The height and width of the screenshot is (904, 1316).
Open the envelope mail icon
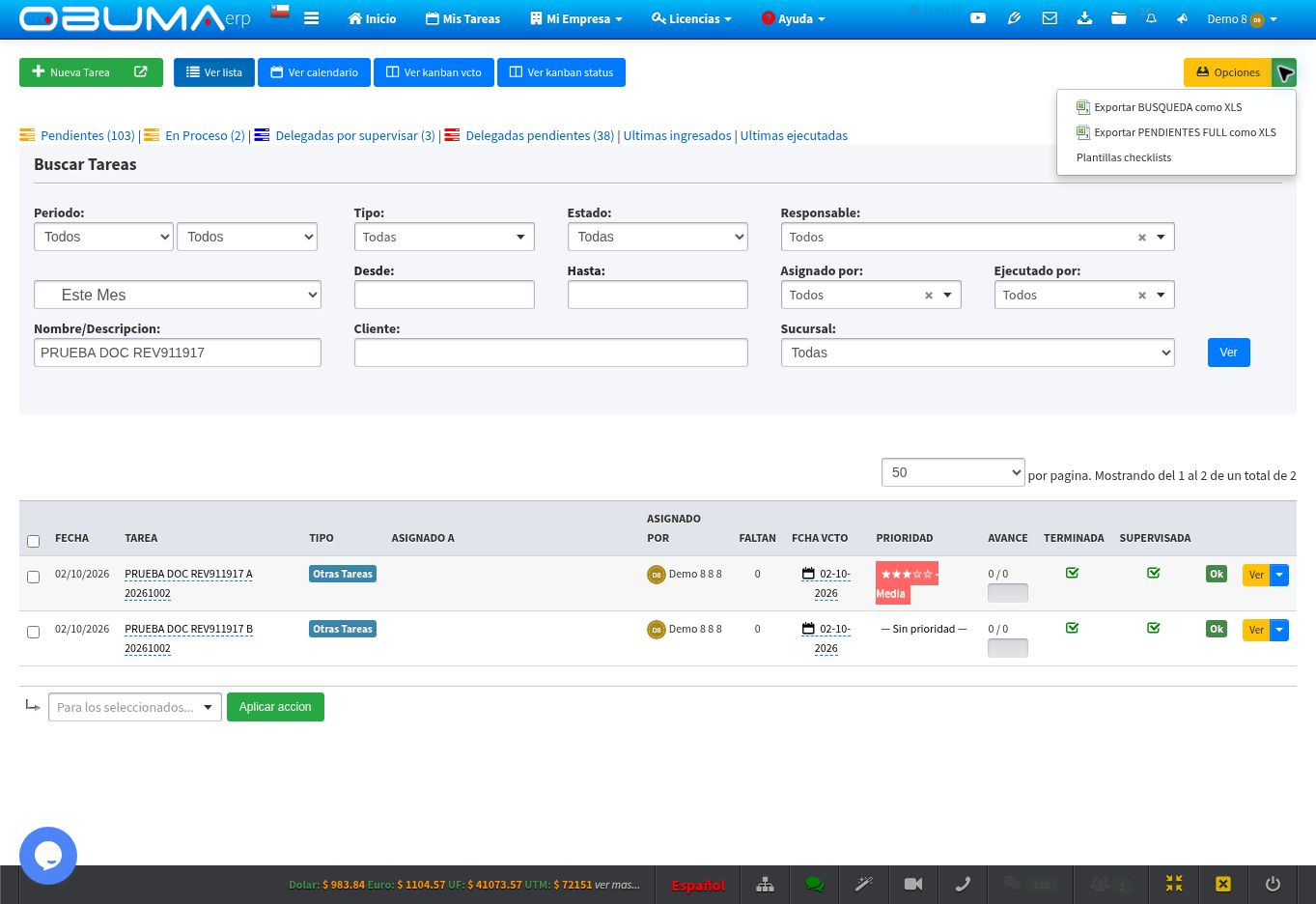(1050, 18)
